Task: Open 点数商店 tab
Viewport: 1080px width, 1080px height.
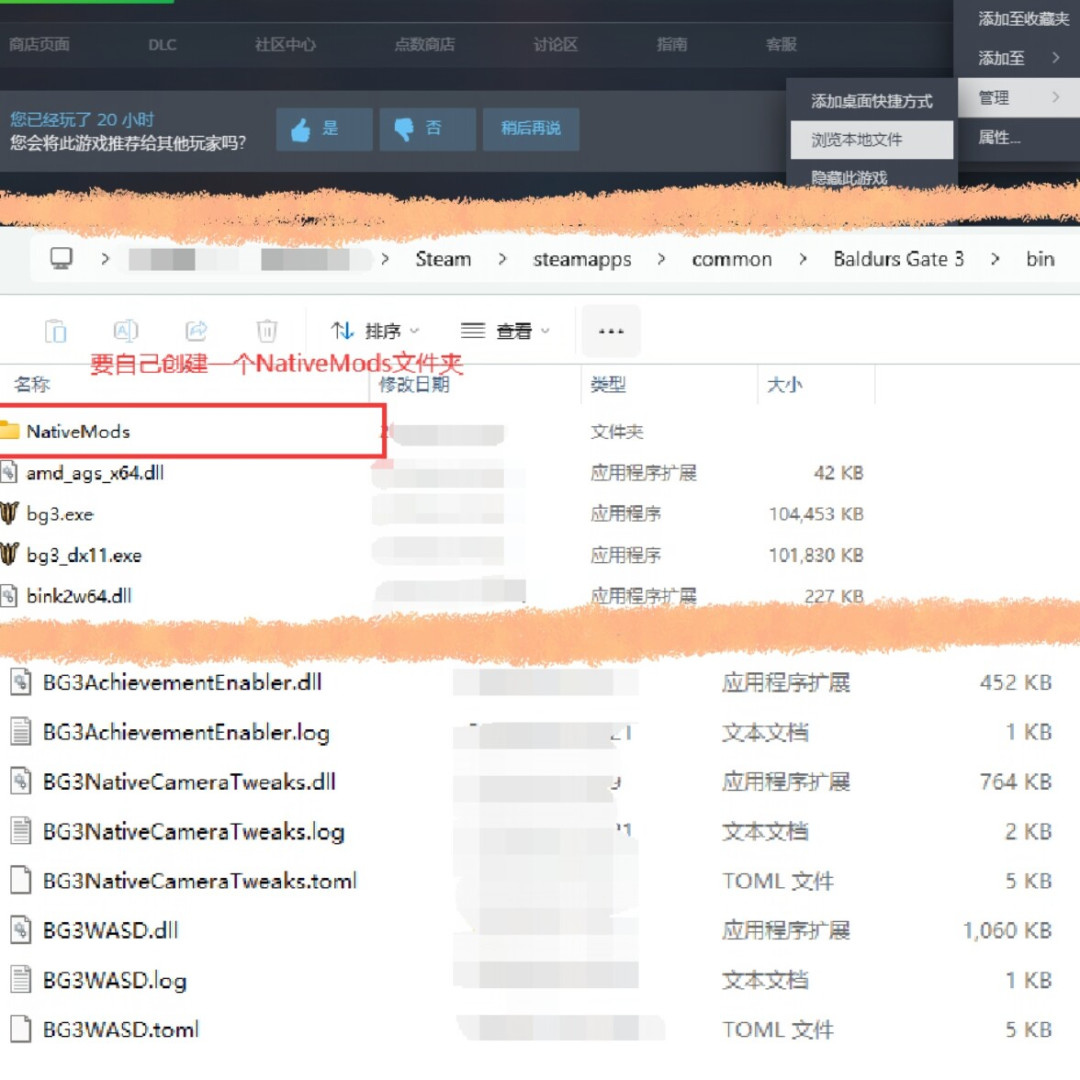Action: [424, 45]
